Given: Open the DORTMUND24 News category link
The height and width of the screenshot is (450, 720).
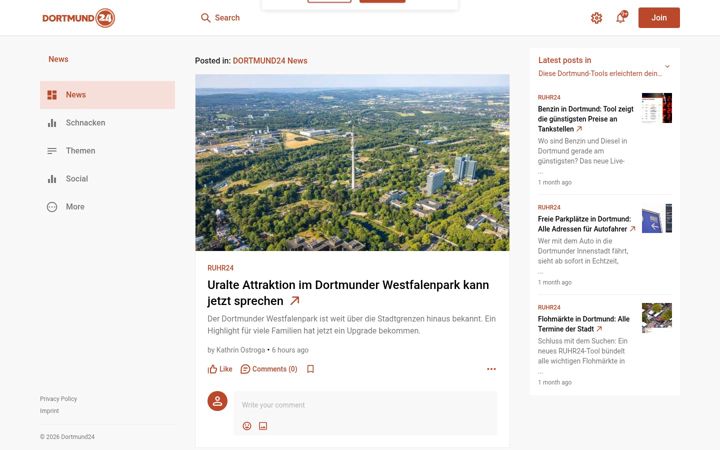Looking at the screenshot, I should (x=270, y=61).
